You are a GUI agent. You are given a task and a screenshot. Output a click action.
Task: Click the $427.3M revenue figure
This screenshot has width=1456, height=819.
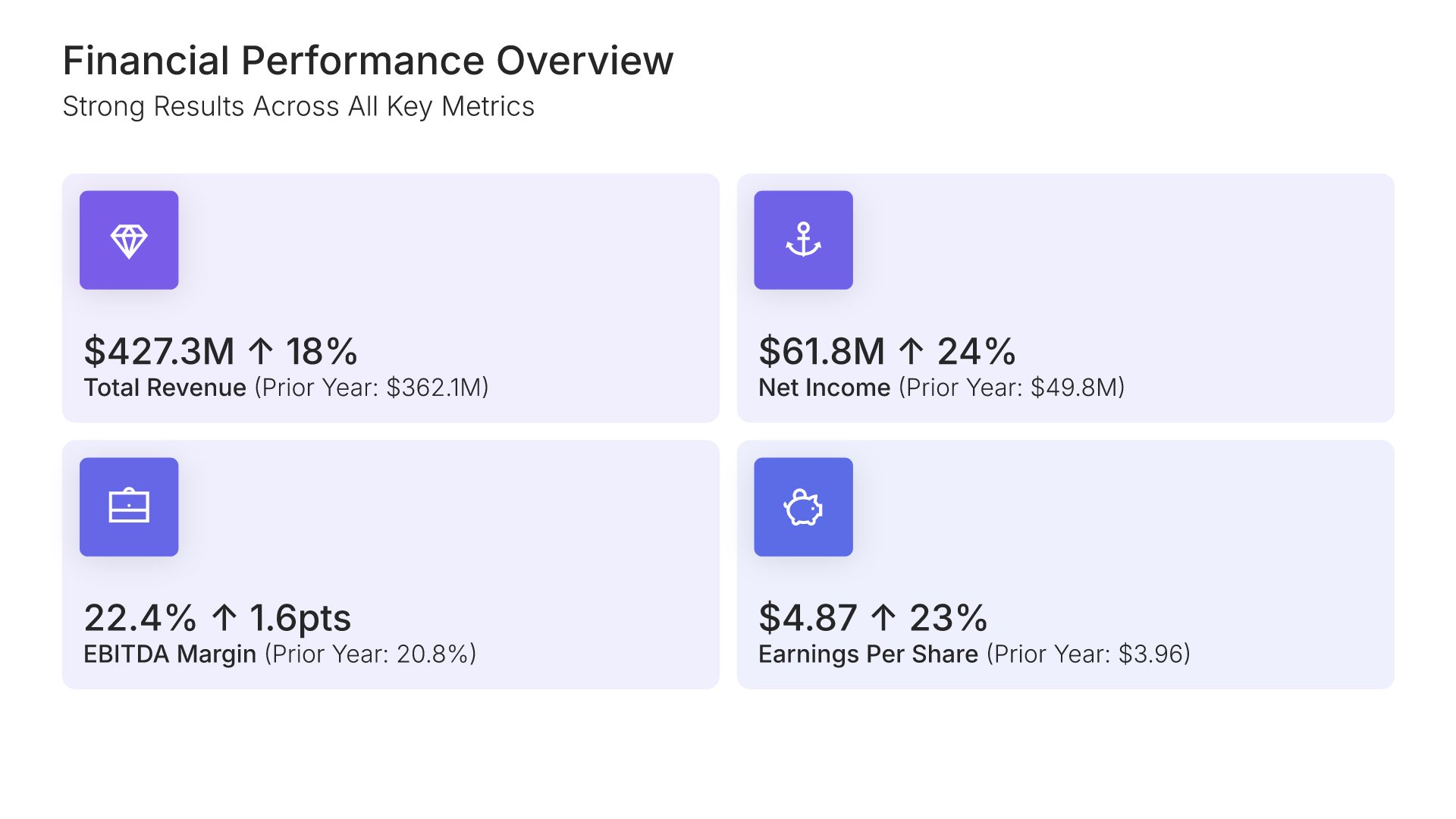(159, 351)
